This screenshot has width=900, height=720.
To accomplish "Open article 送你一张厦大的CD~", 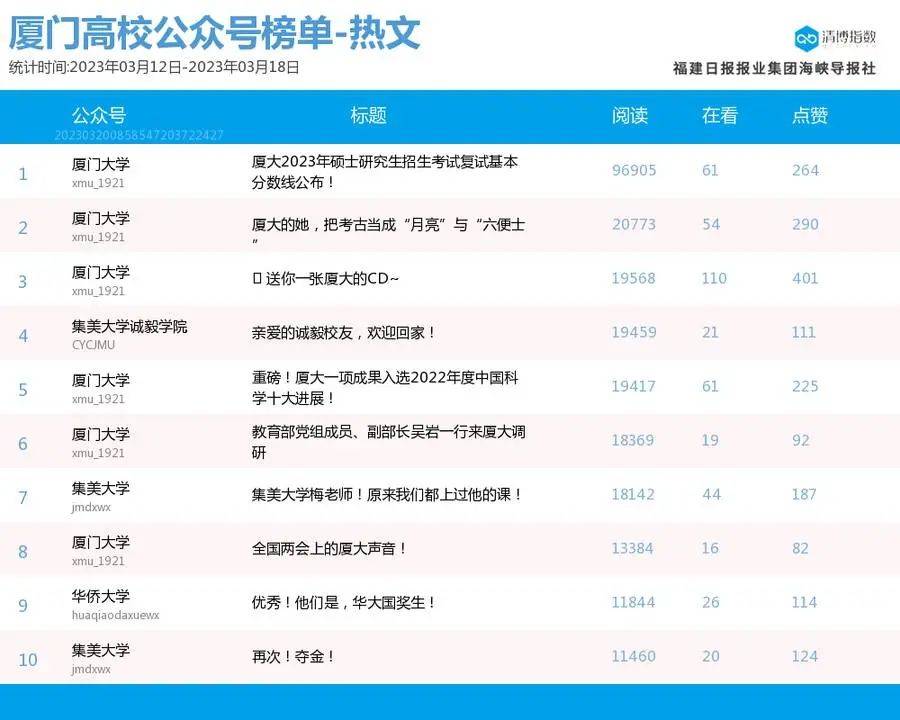I will (x=325, y=278).
